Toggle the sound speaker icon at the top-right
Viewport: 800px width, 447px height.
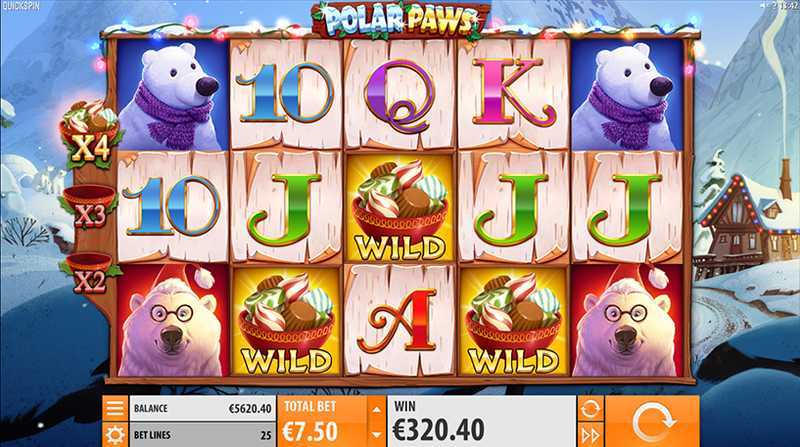click(764, 5)
